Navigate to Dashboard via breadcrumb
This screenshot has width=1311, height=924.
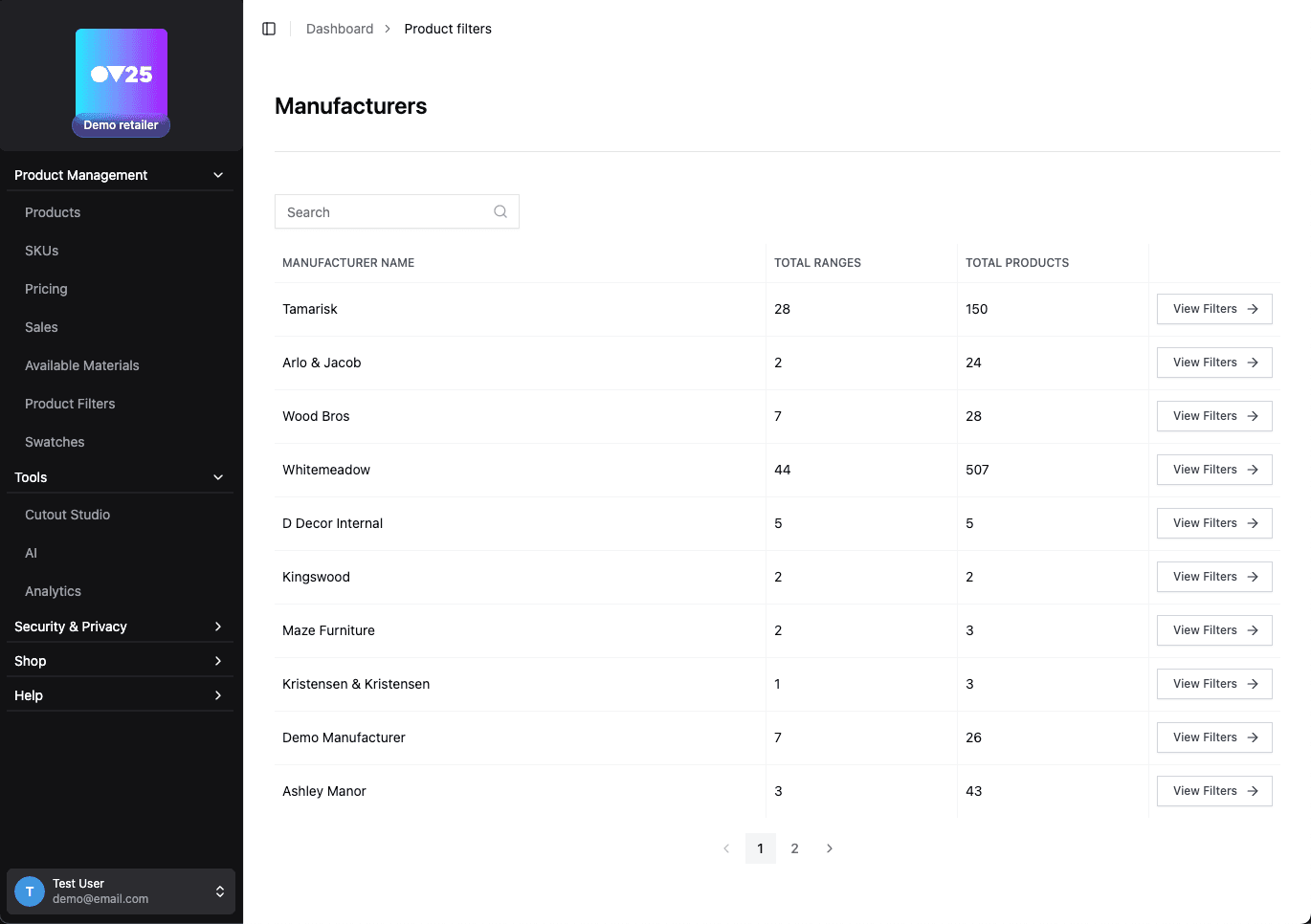(x=340, y=29)
